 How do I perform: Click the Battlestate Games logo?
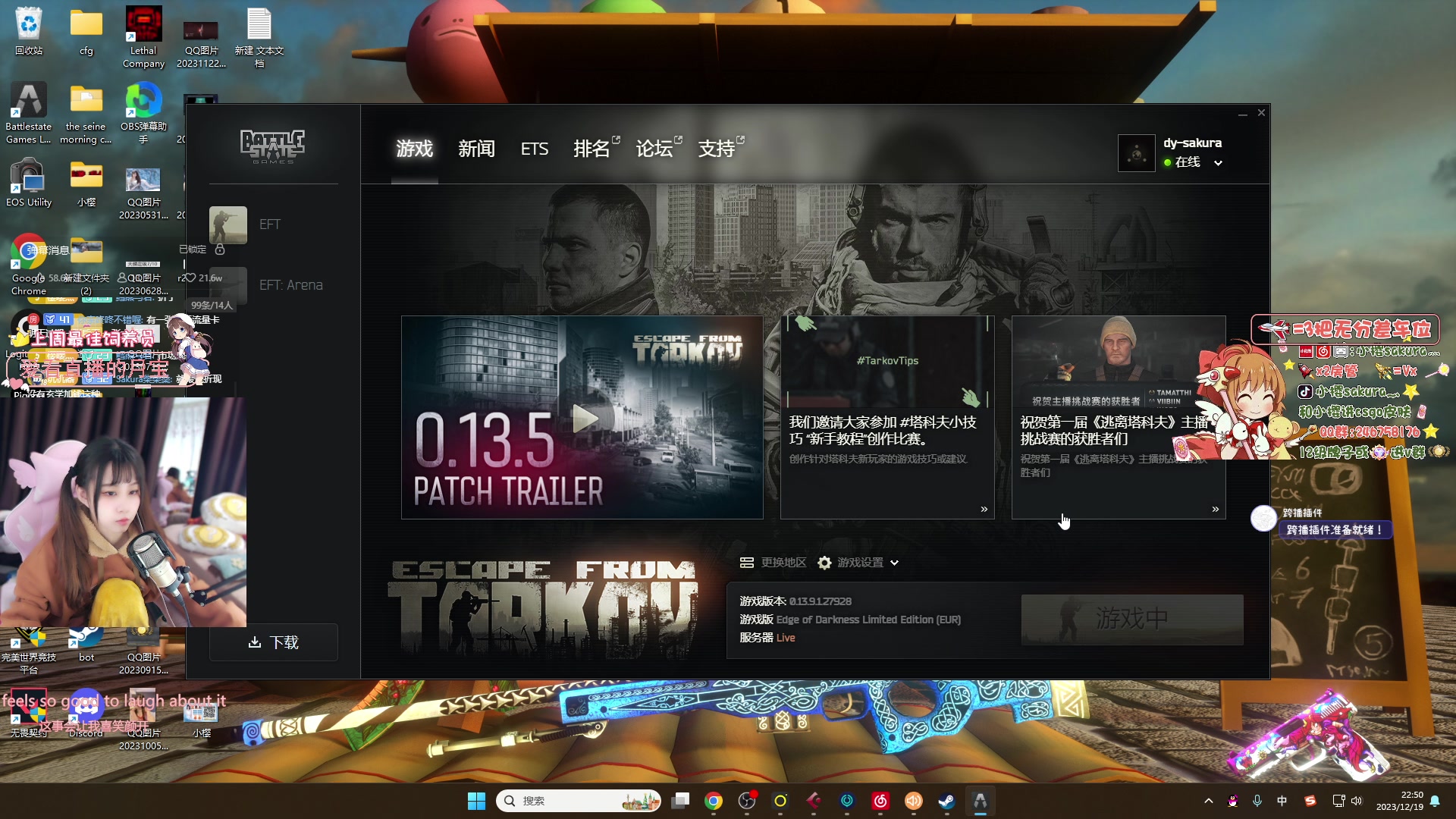tap(272, 146)
